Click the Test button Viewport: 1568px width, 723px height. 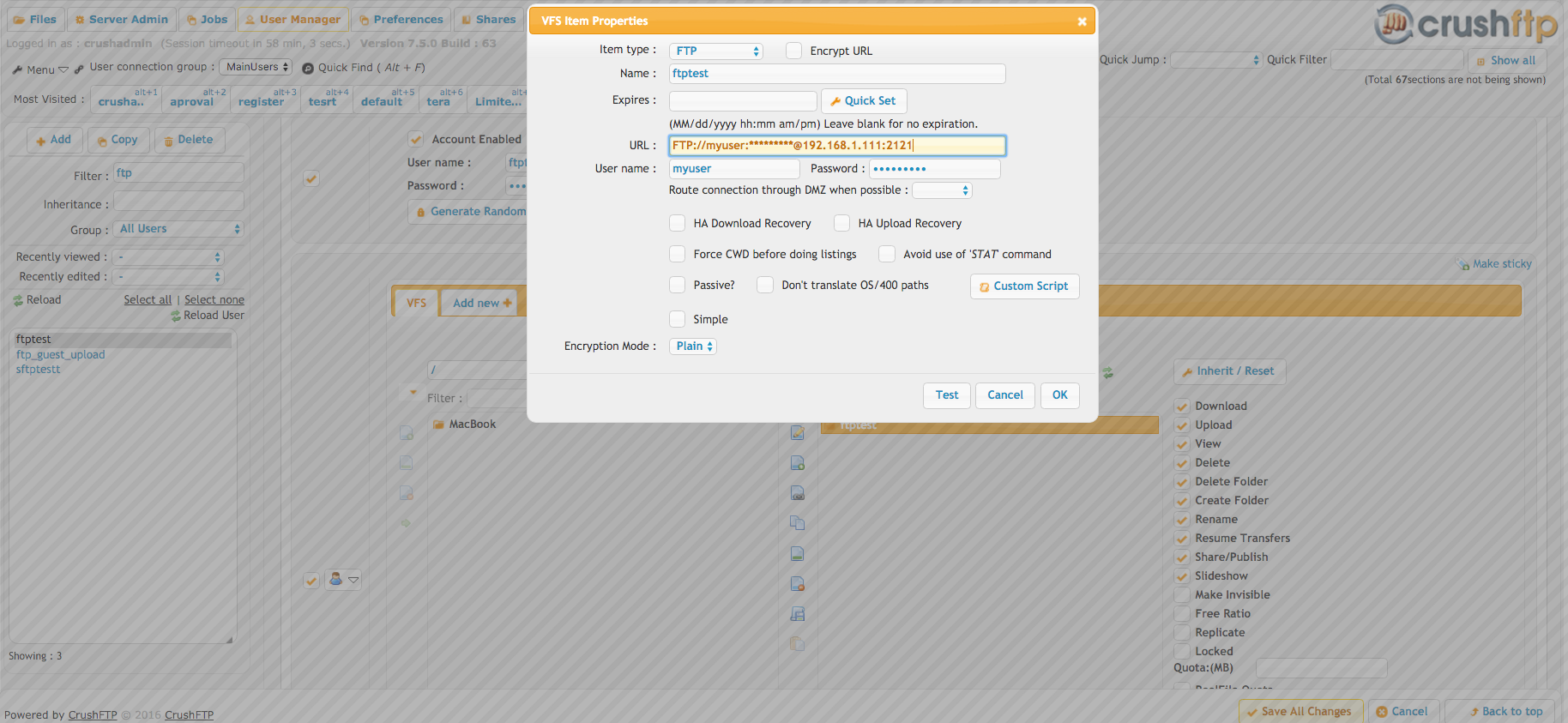pos(947,395)
